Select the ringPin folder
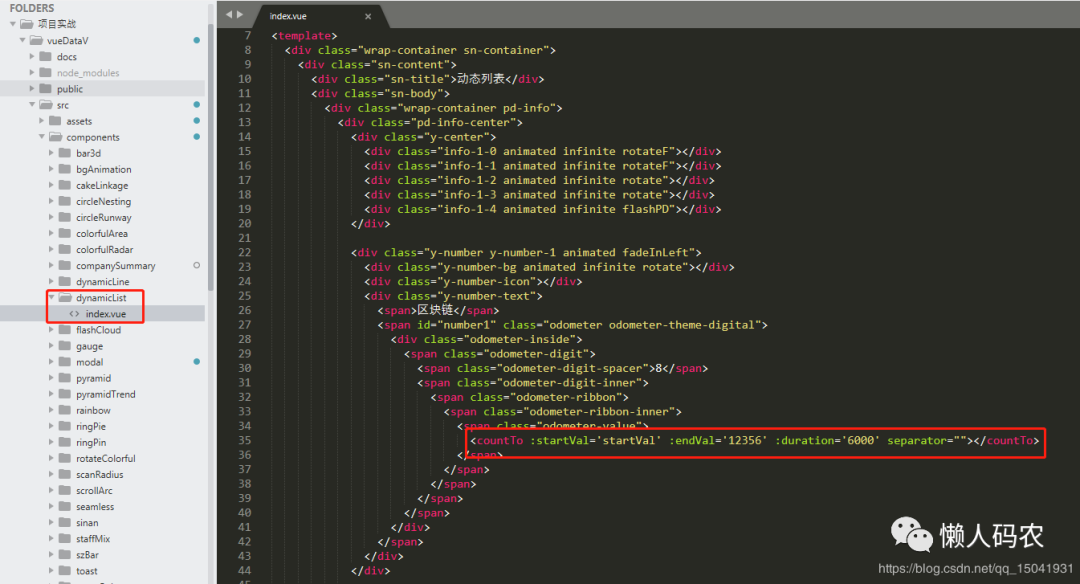This screenshot has width=1080, height=584. tap(91, 442)
